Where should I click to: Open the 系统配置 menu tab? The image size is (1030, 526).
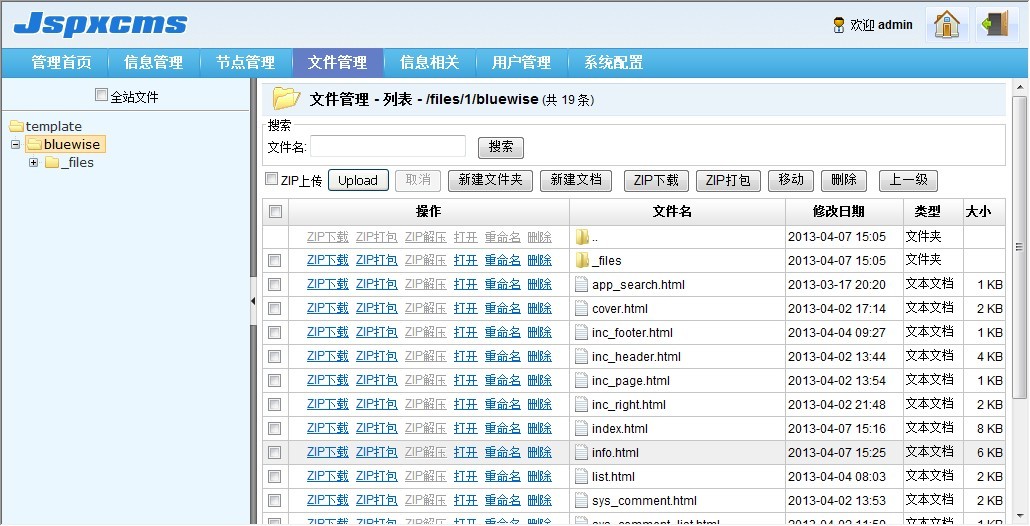point(614,63)
